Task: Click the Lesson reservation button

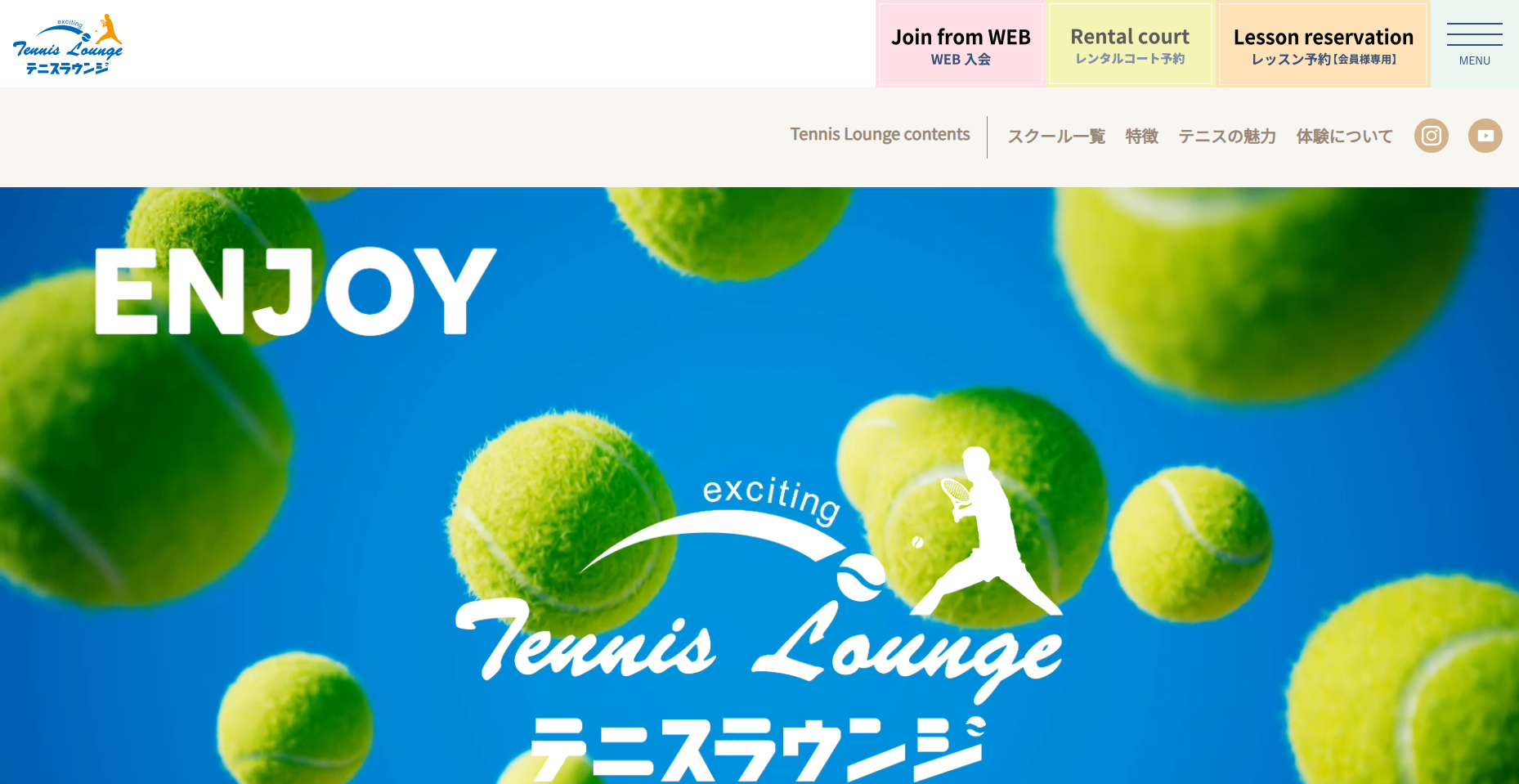Action: pos(1323,45)
